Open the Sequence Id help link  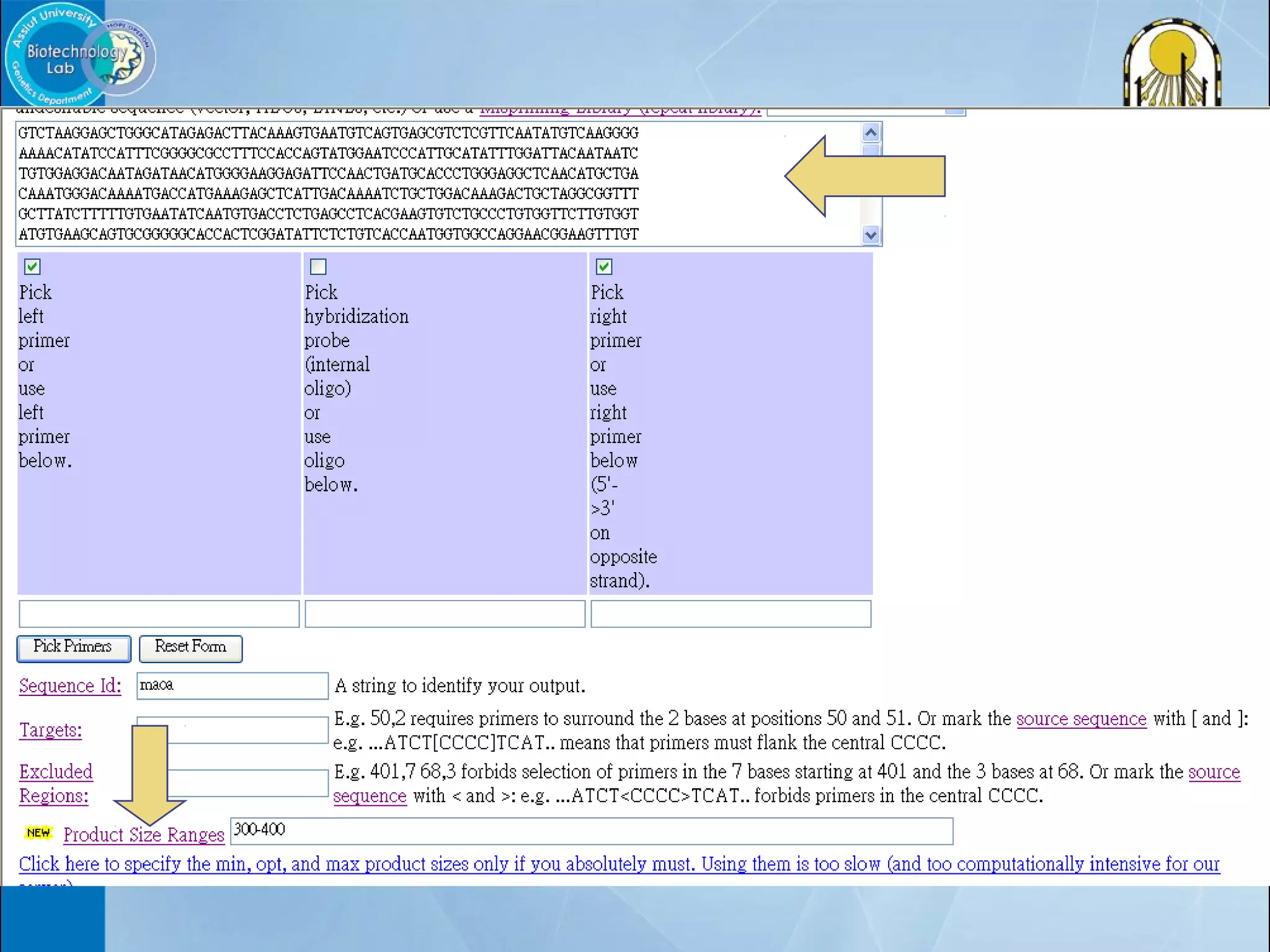(x=70, y=685)
